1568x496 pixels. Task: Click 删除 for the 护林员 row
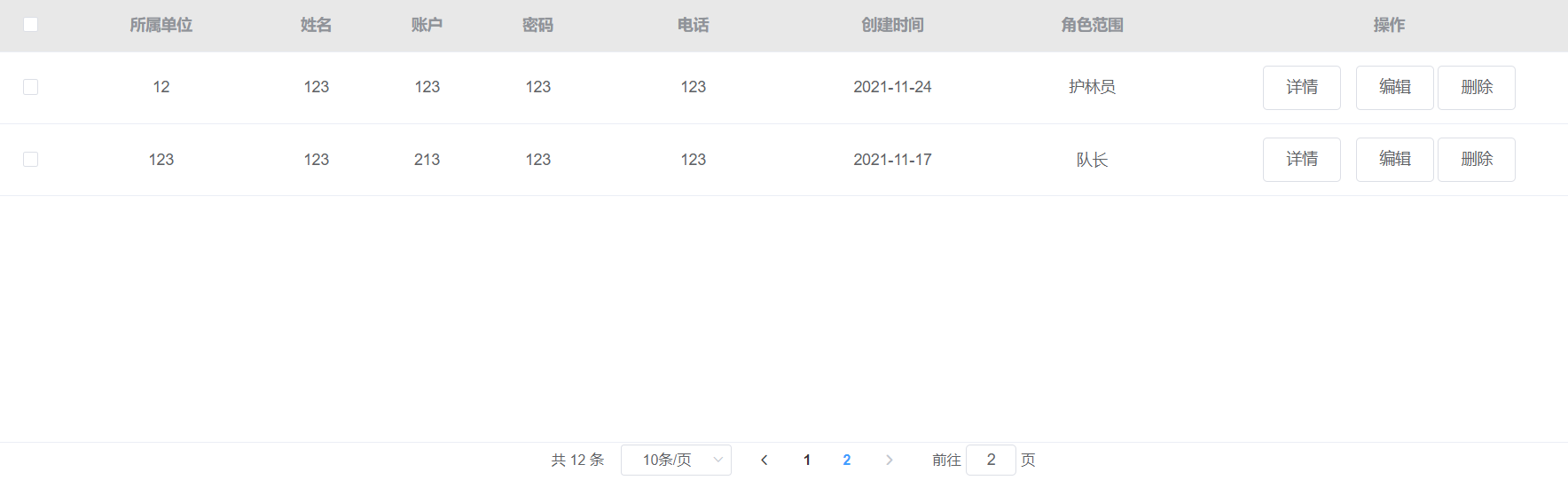pos(1476,87)
